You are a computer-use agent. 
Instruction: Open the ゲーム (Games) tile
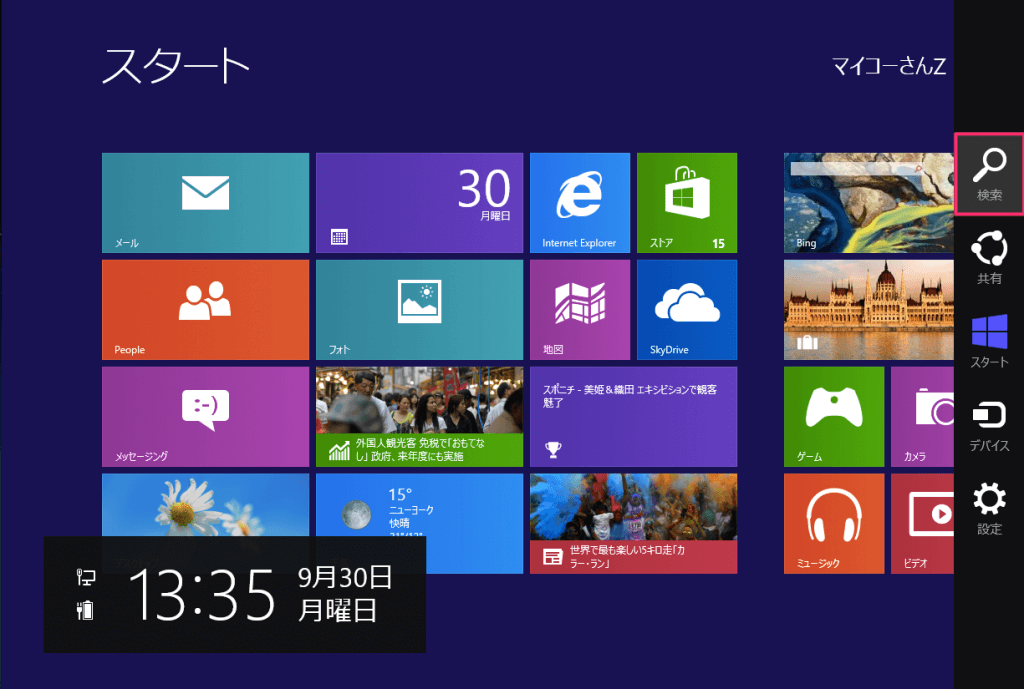point(834,417)
